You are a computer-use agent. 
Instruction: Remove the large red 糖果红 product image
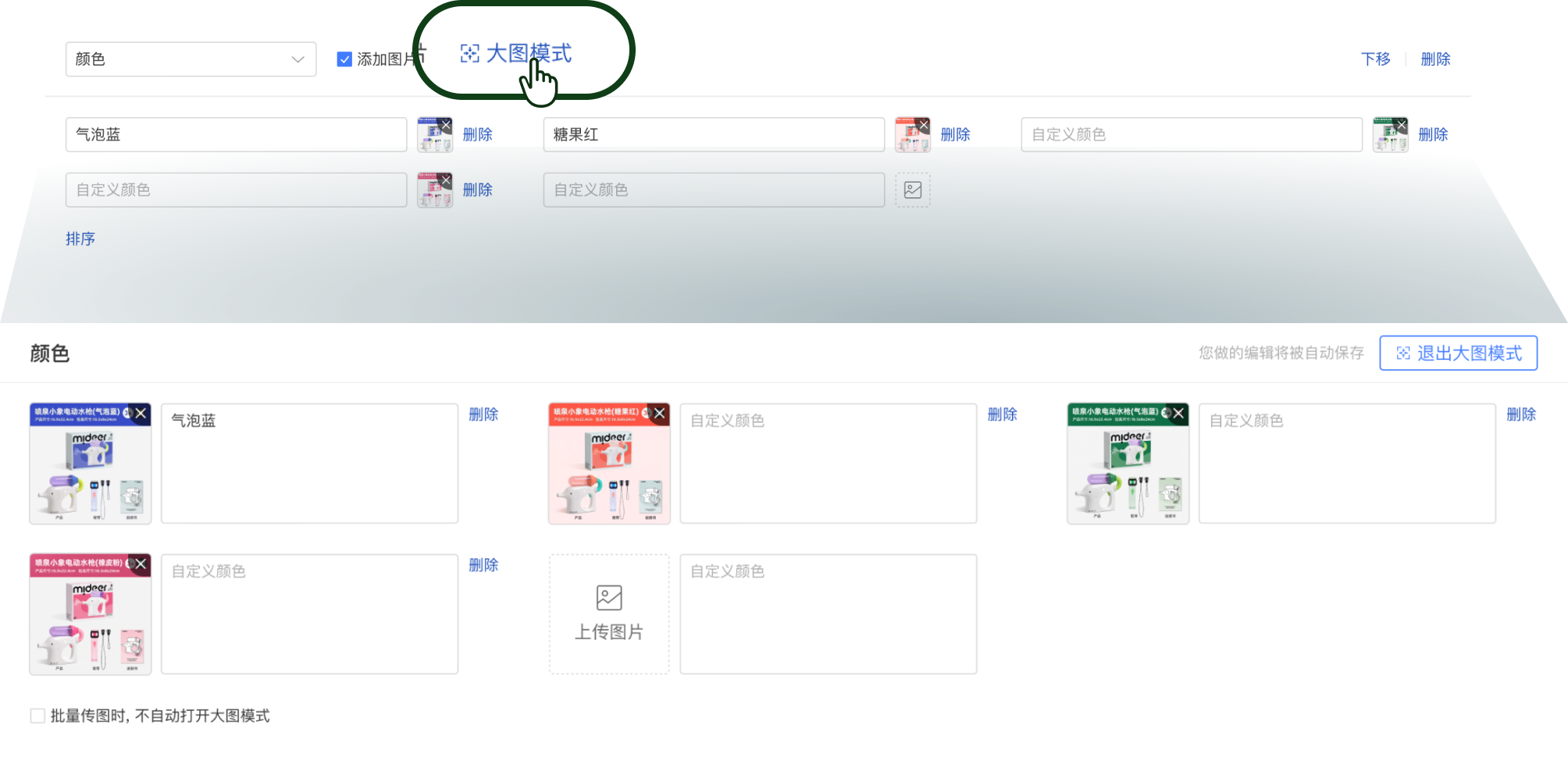[659, 414]
